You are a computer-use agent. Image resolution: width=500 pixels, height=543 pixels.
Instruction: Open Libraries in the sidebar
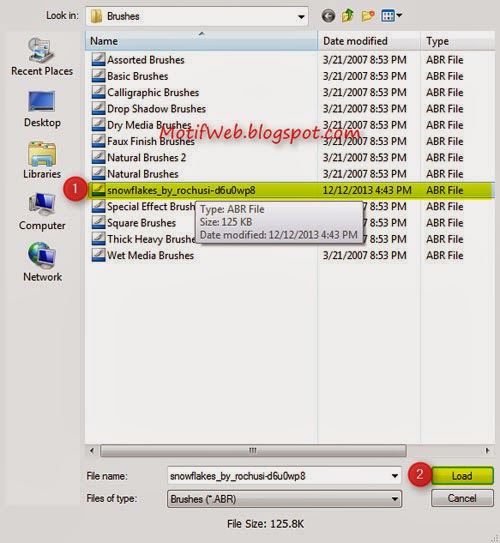tap(42, 160)
